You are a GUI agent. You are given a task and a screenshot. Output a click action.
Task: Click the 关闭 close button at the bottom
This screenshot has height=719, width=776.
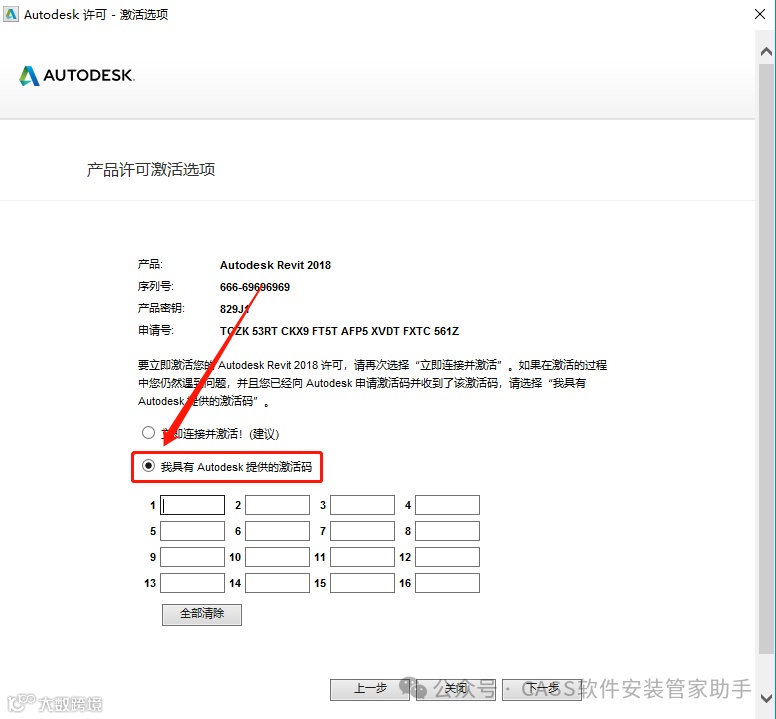point(456,689)
